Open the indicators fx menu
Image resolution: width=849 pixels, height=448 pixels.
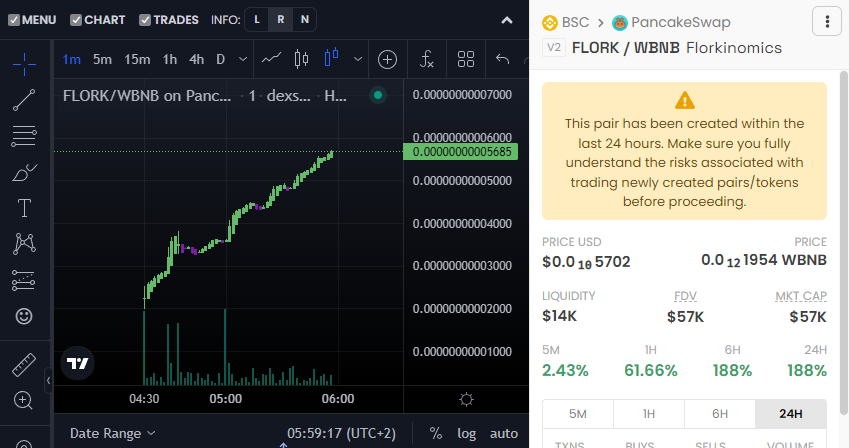[427, 59]
